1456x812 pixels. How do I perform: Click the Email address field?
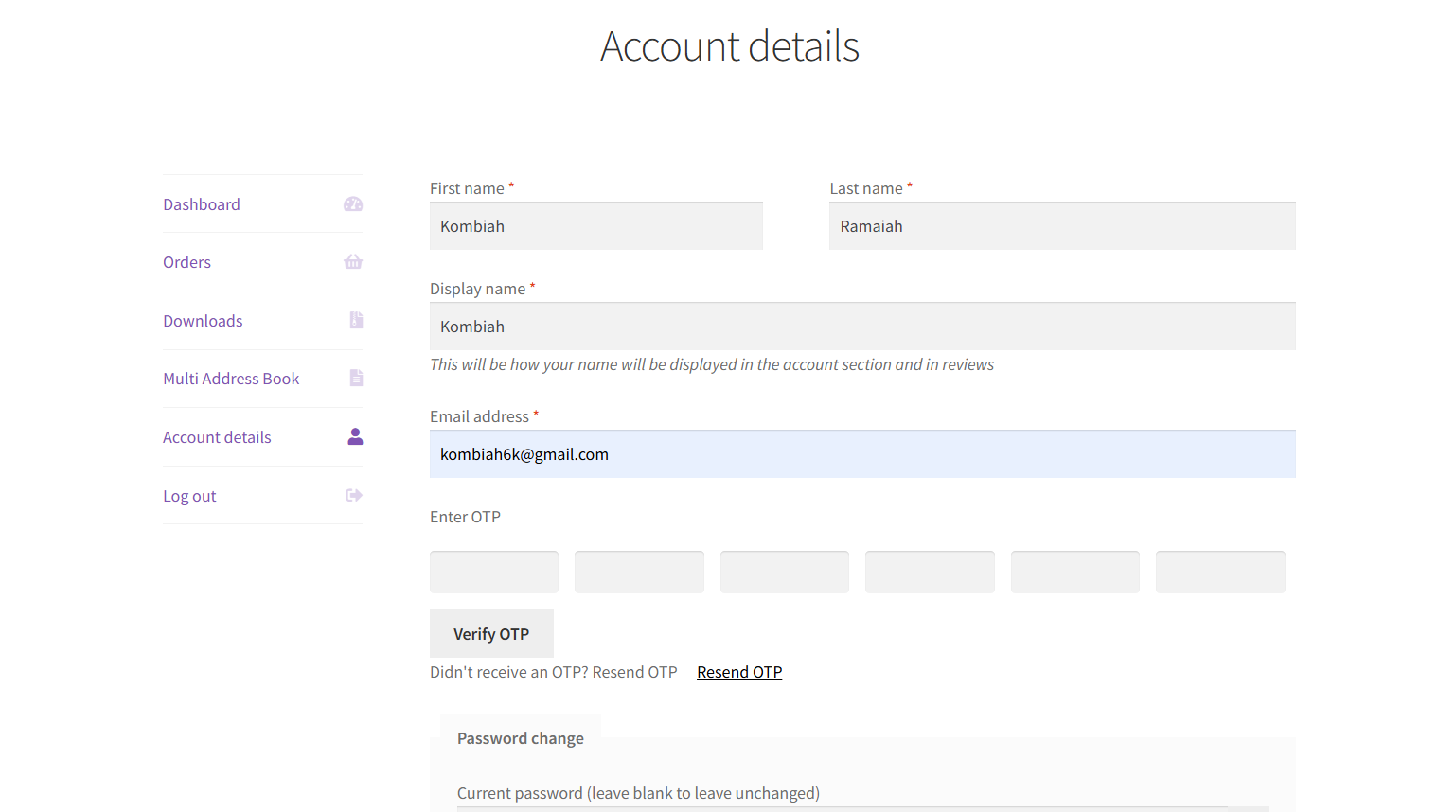pyautogui.click(x=861, y=454)
